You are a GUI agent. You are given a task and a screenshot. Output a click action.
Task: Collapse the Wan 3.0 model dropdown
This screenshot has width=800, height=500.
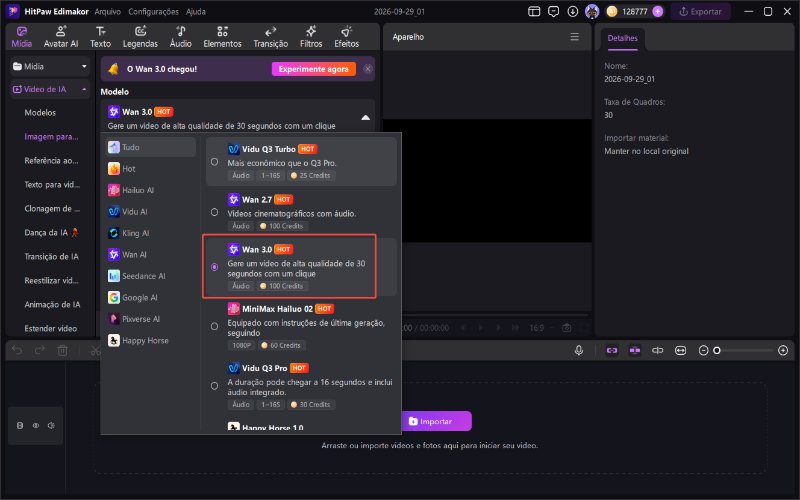pos(365,118)
